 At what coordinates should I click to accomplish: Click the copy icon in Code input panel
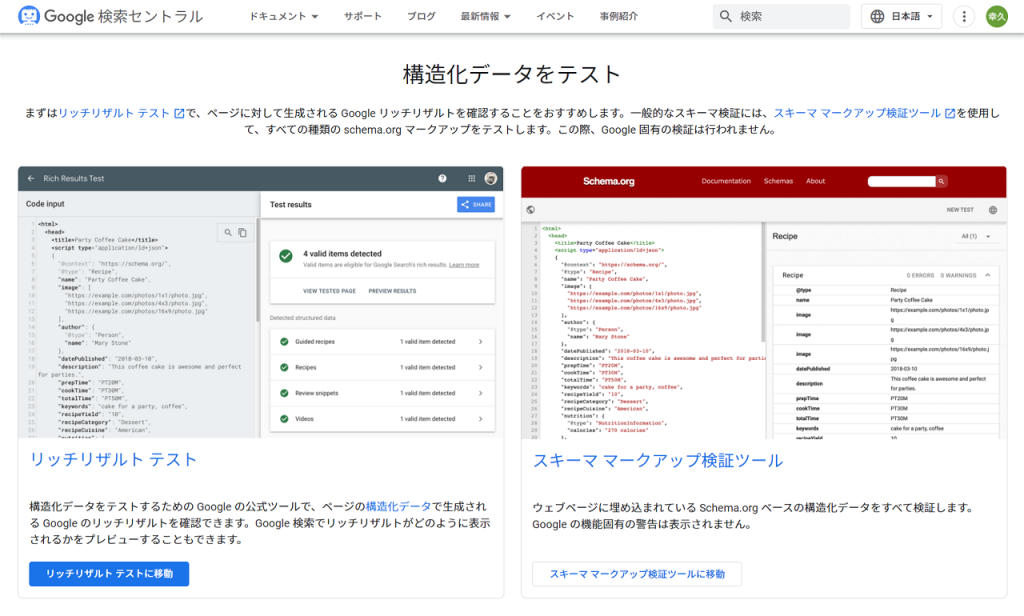tap(242, 233)
